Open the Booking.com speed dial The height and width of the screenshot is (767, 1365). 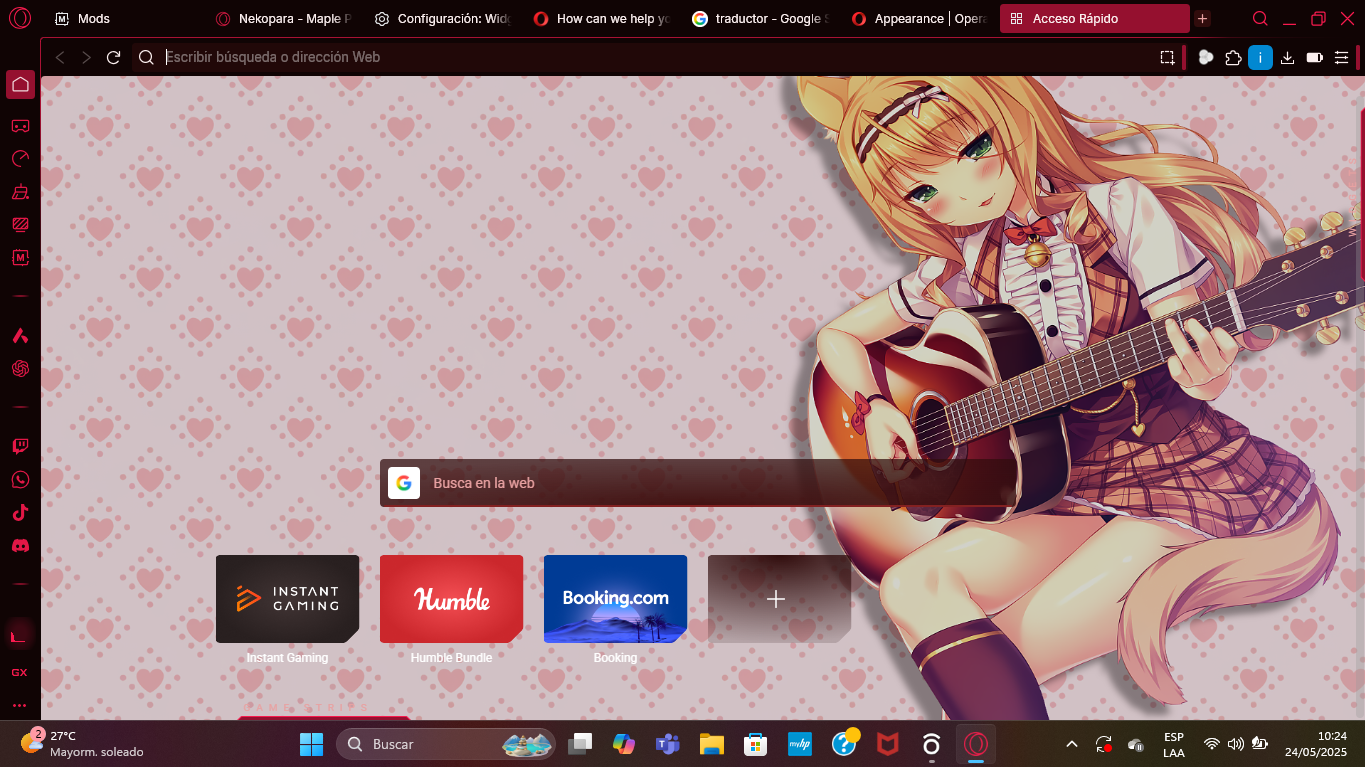(615, 599)
